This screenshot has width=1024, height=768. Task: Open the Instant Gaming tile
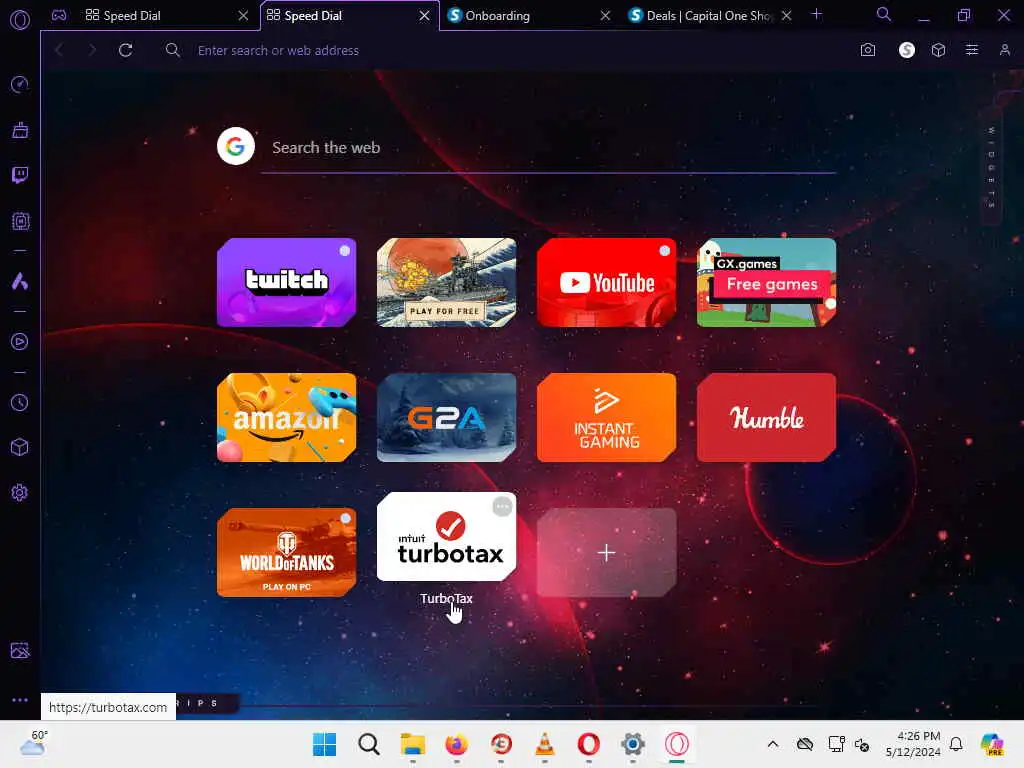tap(607, 417)
